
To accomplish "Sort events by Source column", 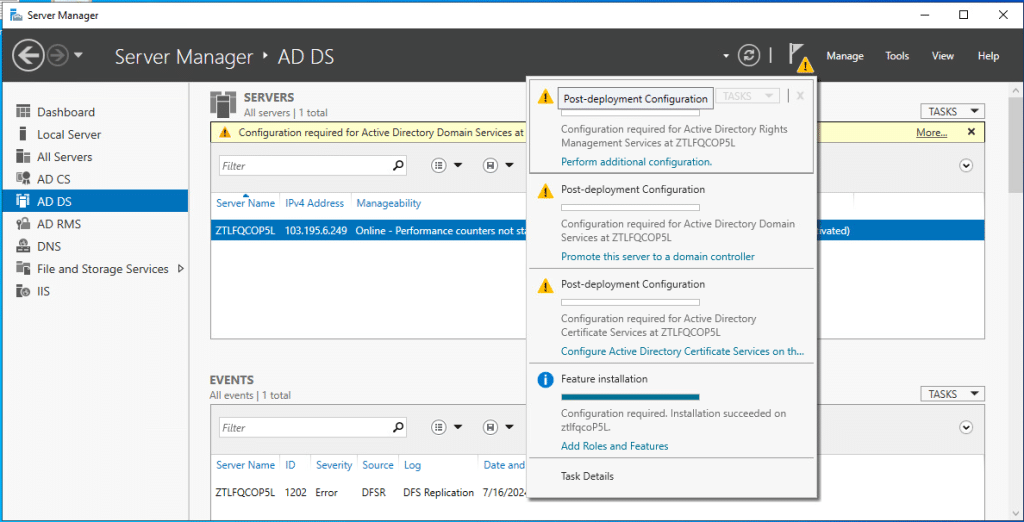I will click(x=378, y=465).
